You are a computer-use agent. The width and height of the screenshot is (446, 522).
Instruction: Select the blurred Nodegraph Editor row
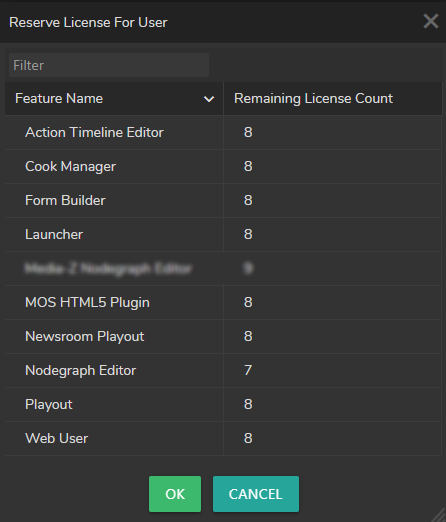(223, 268)
